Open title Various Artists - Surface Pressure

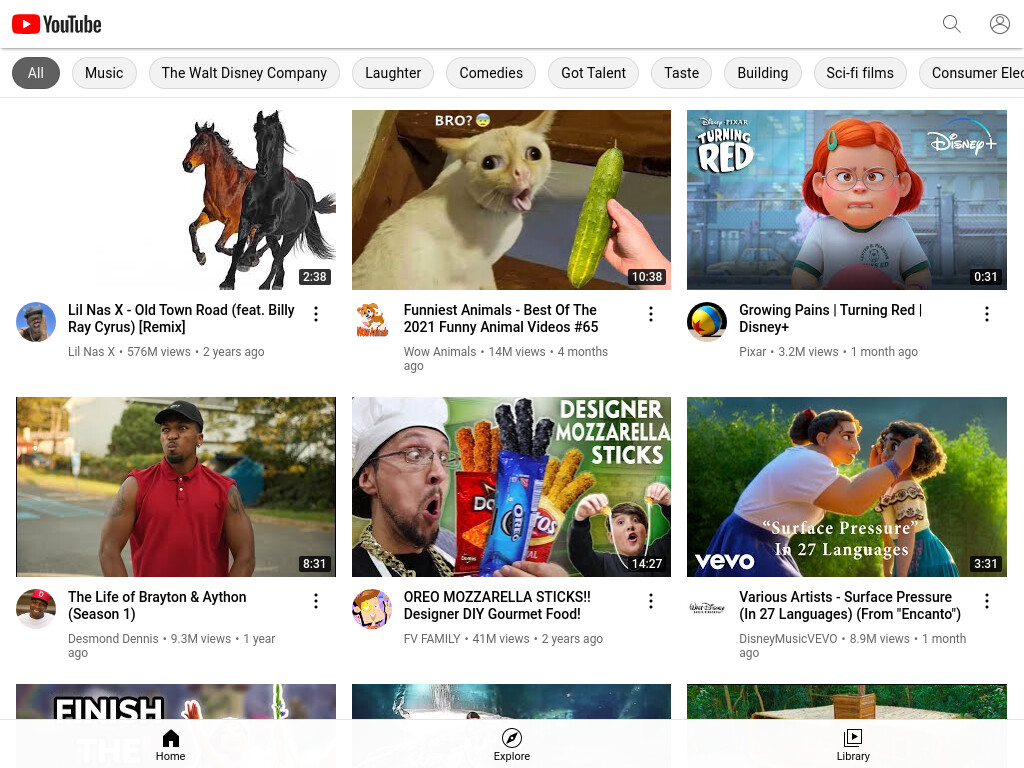click(x=850, y=605)
